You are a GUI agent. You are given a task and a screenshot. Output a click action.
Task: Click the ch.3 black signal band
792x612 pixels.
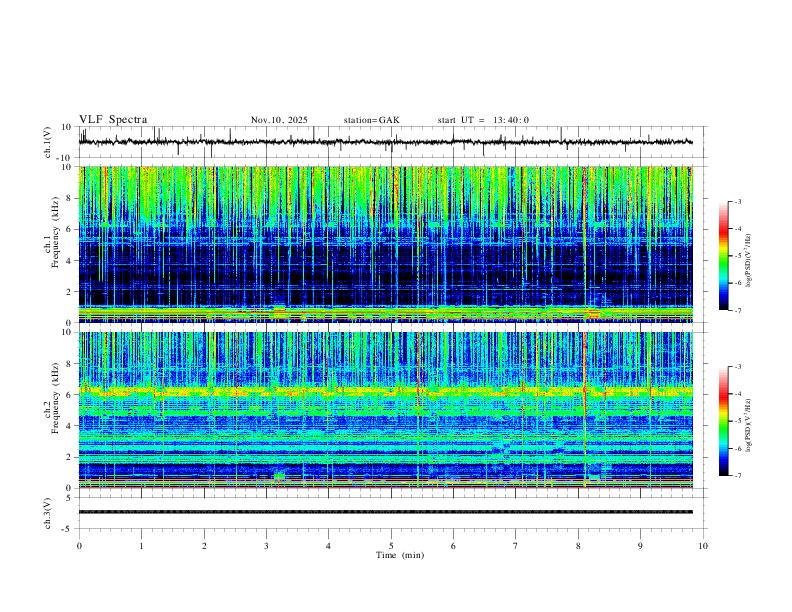[x=386, y=512]
